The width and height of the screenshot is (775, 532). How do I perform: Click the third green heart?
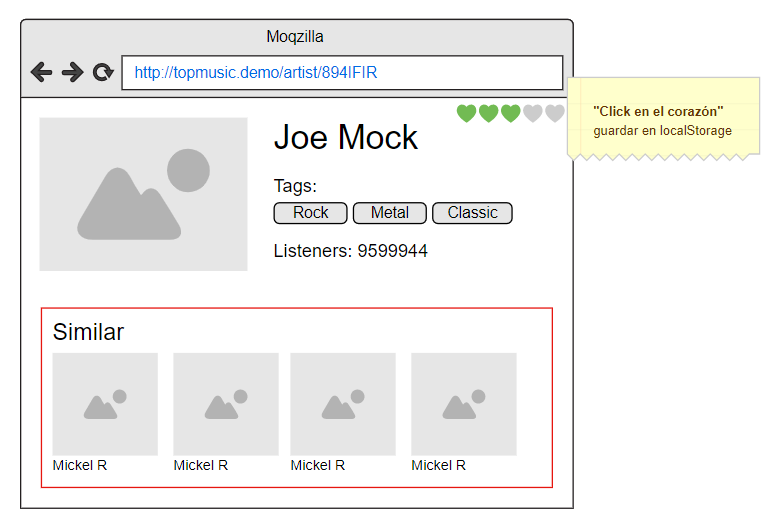(x=511, y=113)
